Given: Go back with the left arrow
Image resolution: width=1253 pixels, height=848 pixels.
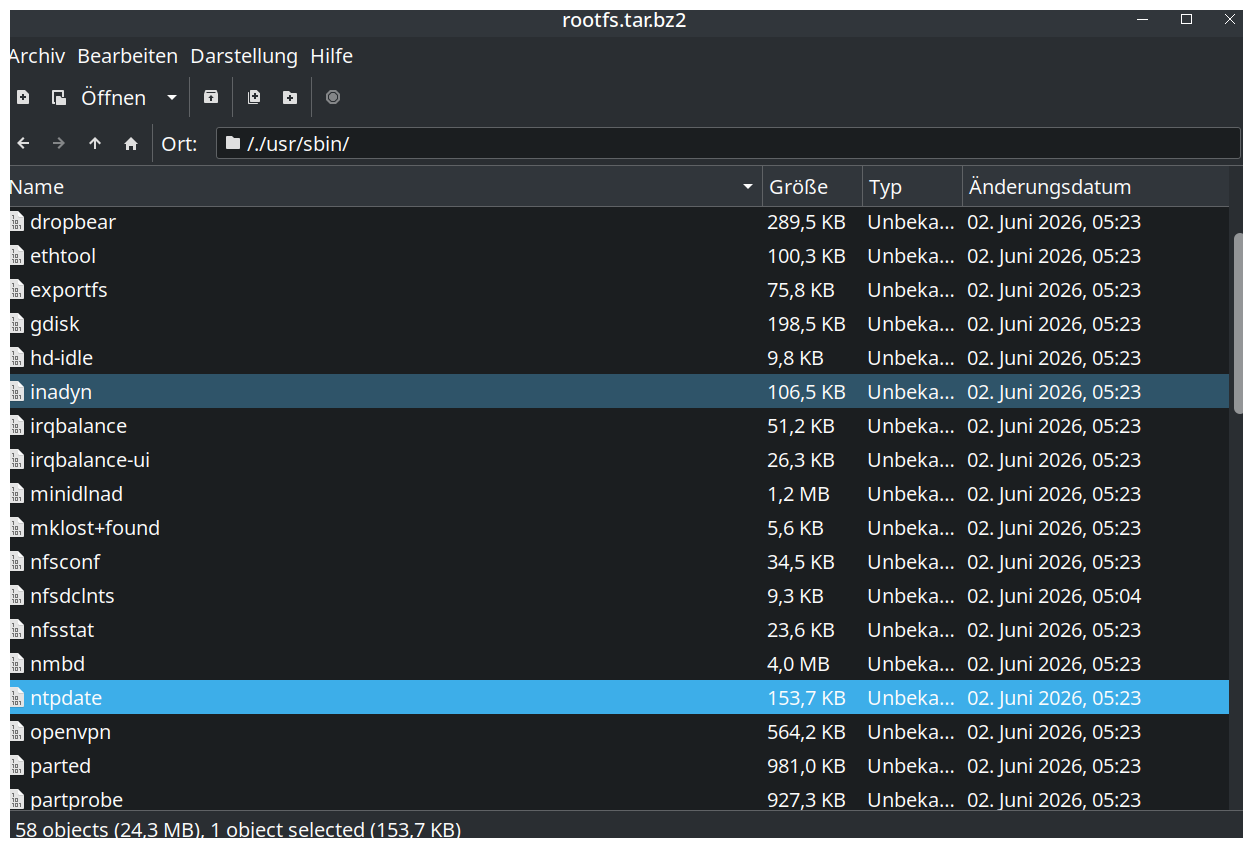Looking at the screenshot, I should [23, 144].
